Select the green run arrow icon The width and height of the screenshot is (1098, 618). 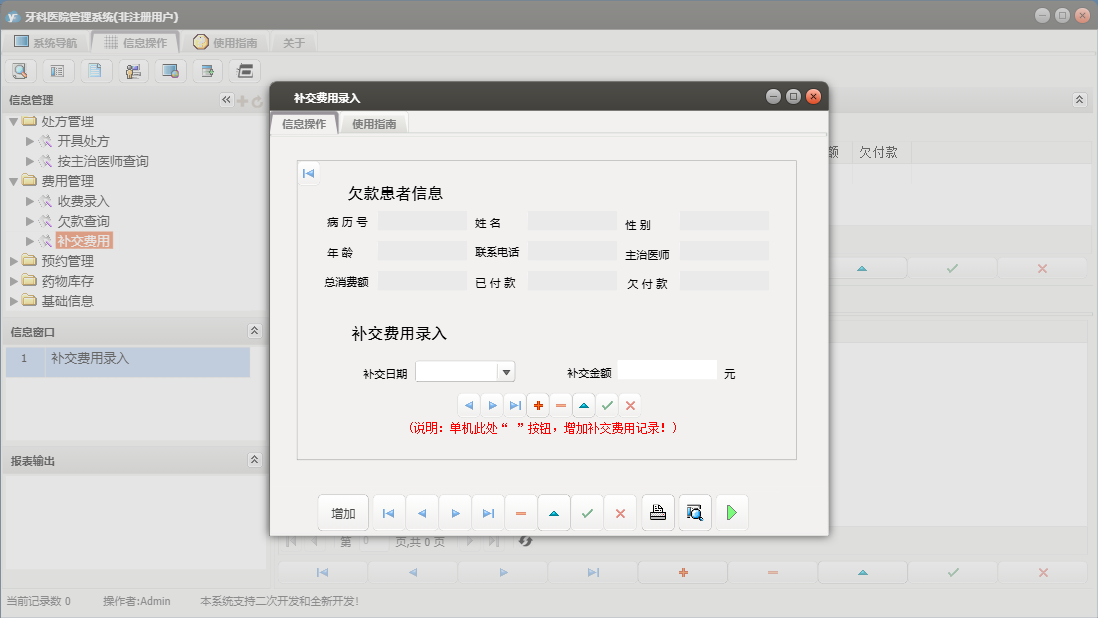click(x=732, y=512)
